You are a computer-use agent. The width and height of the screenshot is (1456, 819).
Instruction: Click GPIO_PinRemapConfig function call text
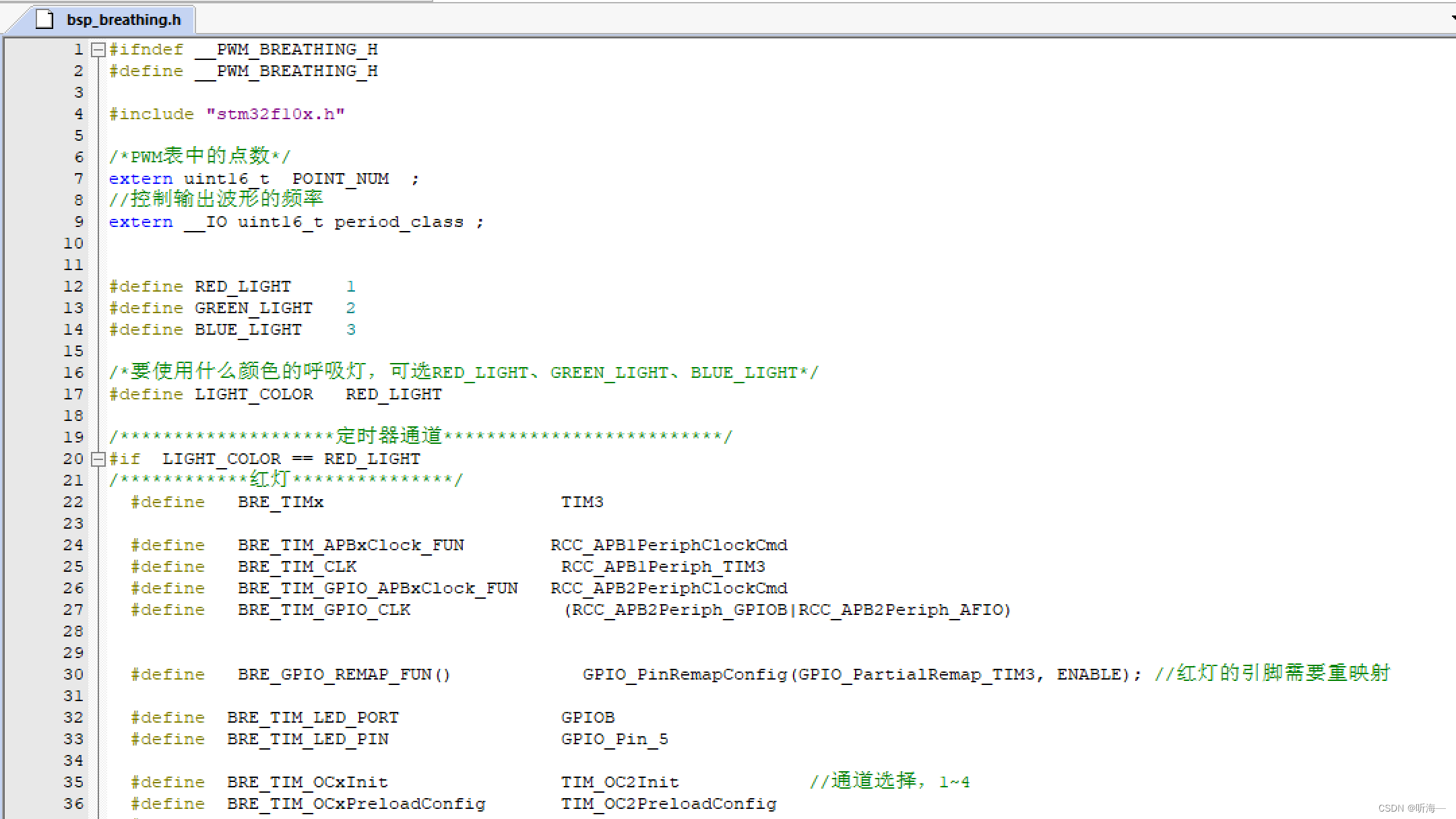[x=685, y=674]
